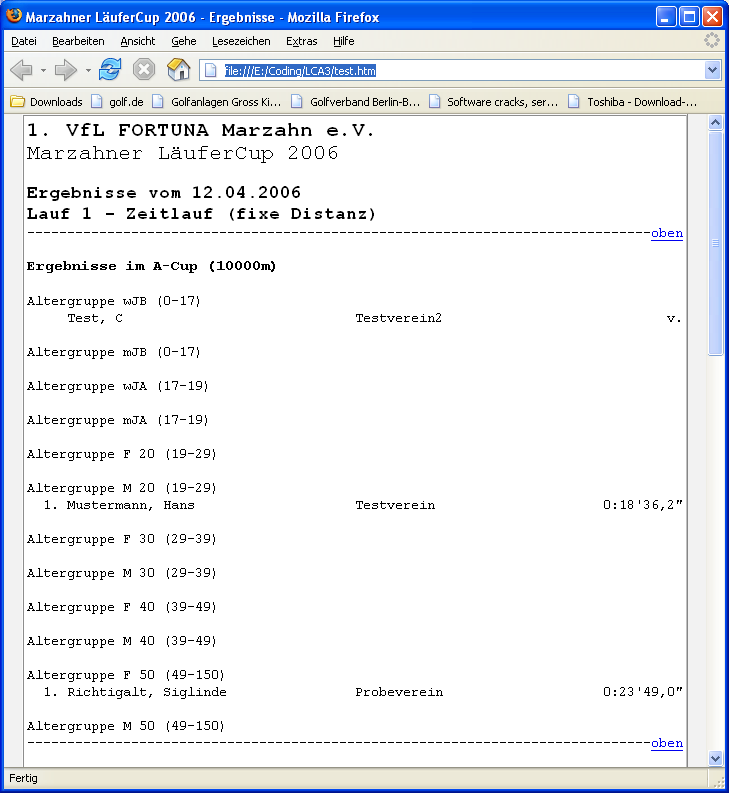Open the Hilfe menu
Screen dimensions: 729x793
(x=344, y=41)
